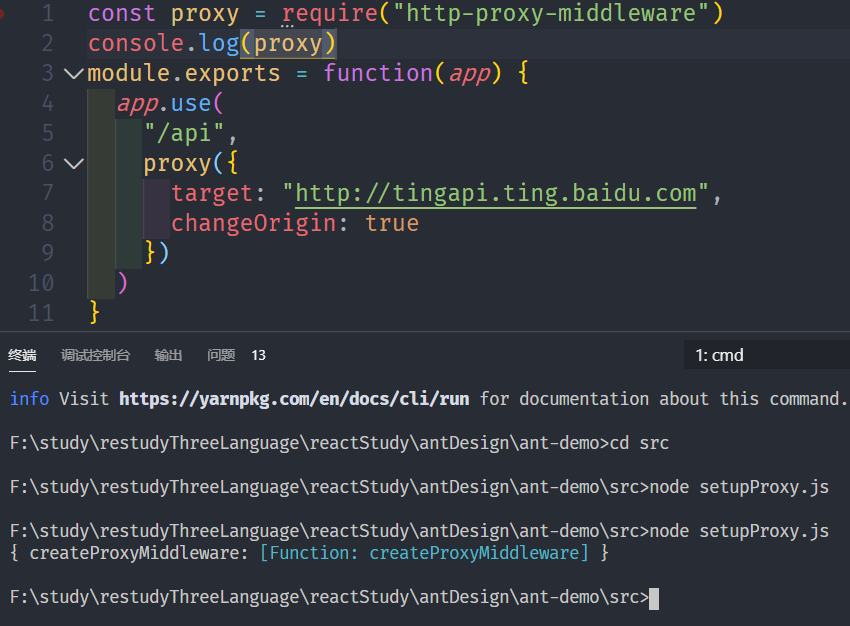Click the true value on line 8
This screenshot has width=850, height=626.
point(392,223)
